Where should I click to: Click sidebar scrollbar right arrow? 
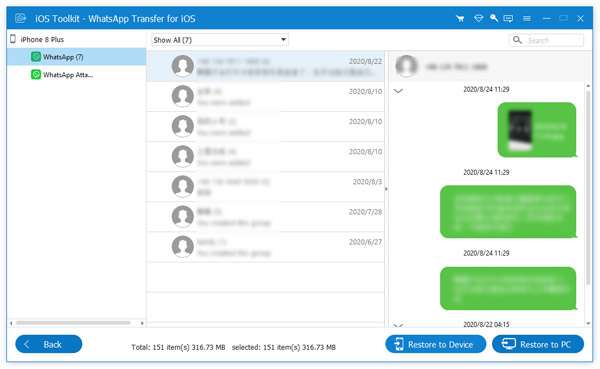142,323
